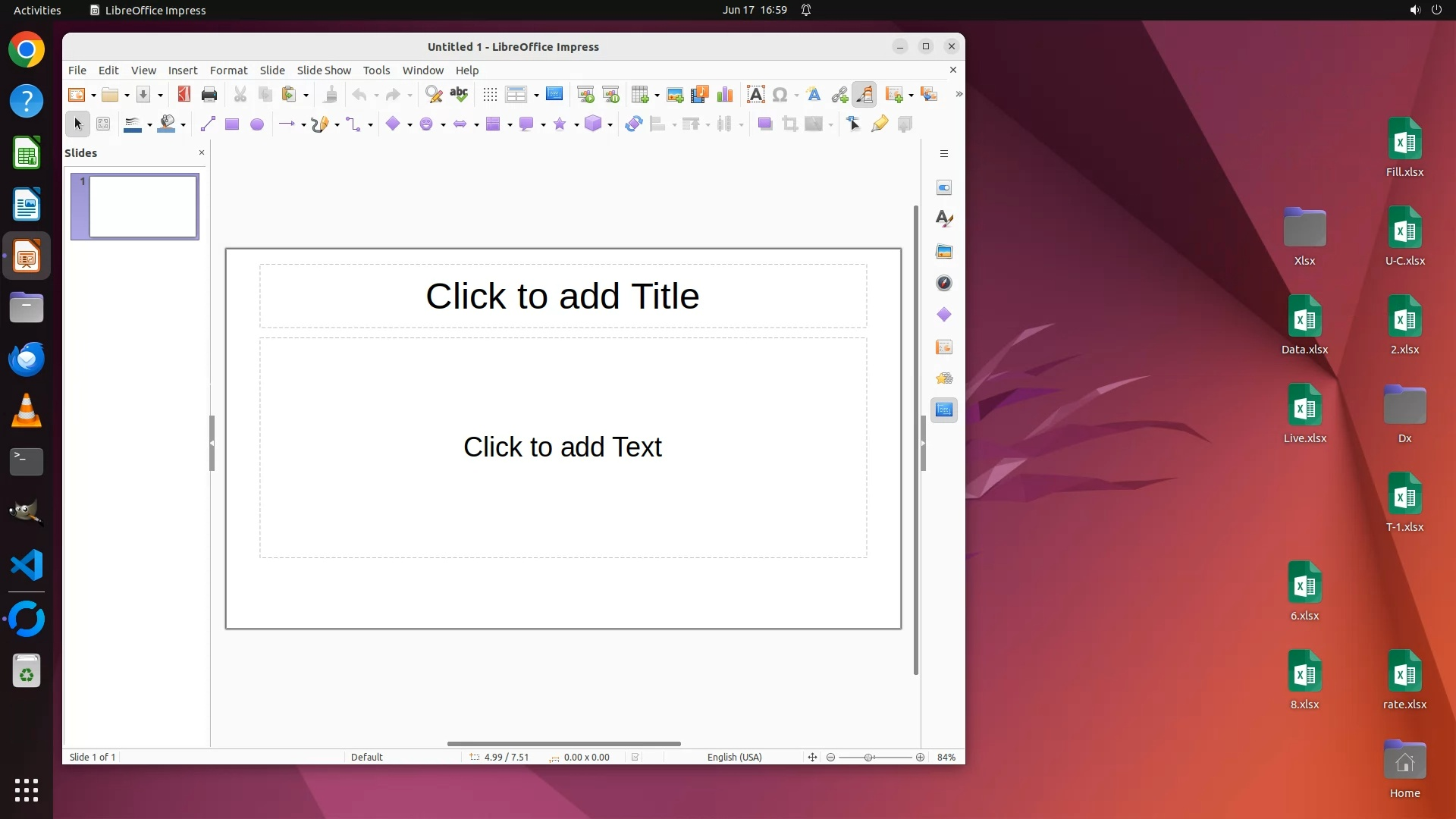Image resolution: width=1456 pixels, height=819 pixels.
Task: Toggle Shadow on the drawing toolbar
Action: (x=764, y=124)
